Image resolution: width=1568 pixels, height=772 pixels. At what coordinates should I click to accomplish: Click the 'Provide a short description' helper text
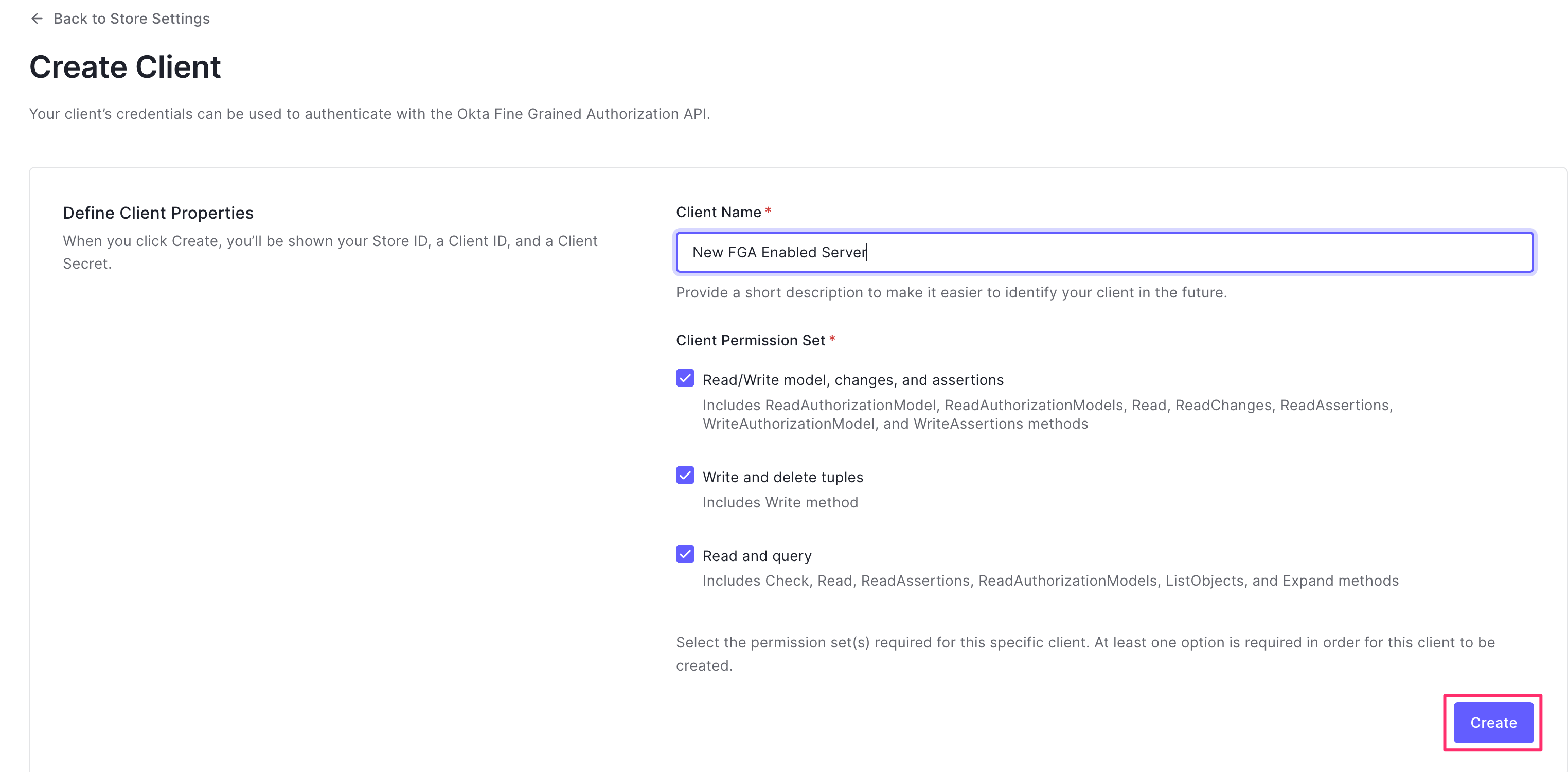pos(951,292)
